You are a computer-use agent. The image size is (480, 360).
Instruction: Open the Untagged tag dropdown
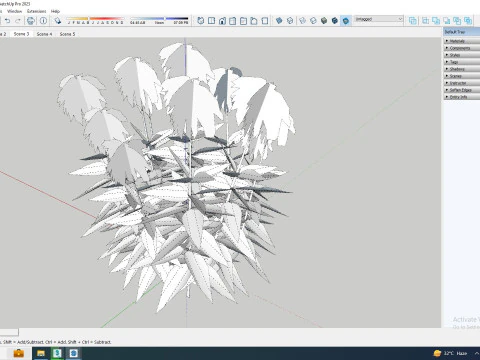(379, 19)
